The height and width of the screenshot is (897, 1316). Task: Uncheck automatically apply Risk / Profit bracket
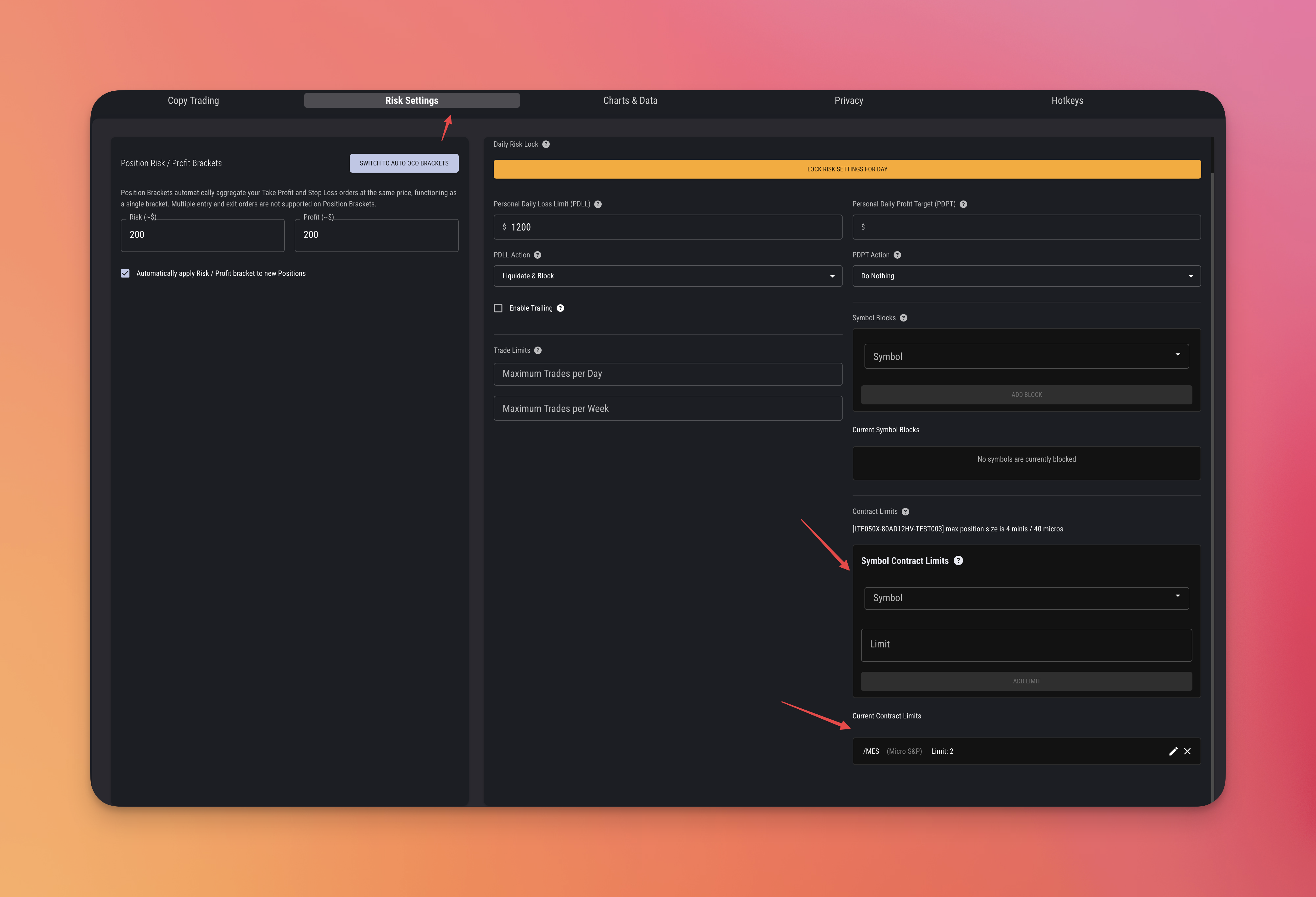[125, 273]
